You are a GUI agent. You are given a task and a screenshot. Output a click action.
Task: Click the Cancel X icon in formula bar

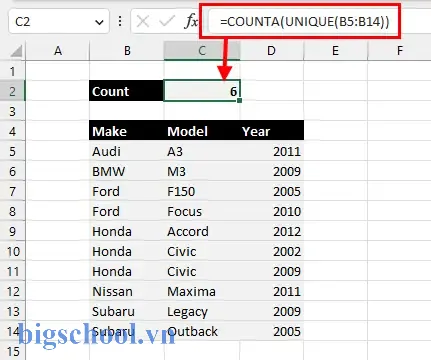pos(143,22)
